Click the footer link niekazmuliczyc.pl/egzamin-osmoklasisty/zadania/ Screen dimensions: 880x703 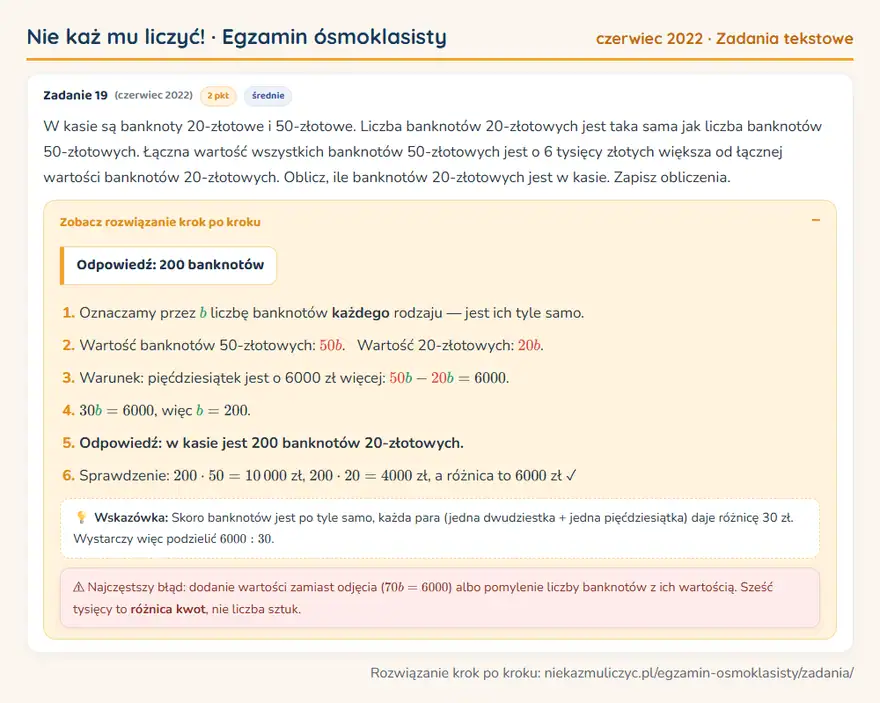tap(699, 673)
